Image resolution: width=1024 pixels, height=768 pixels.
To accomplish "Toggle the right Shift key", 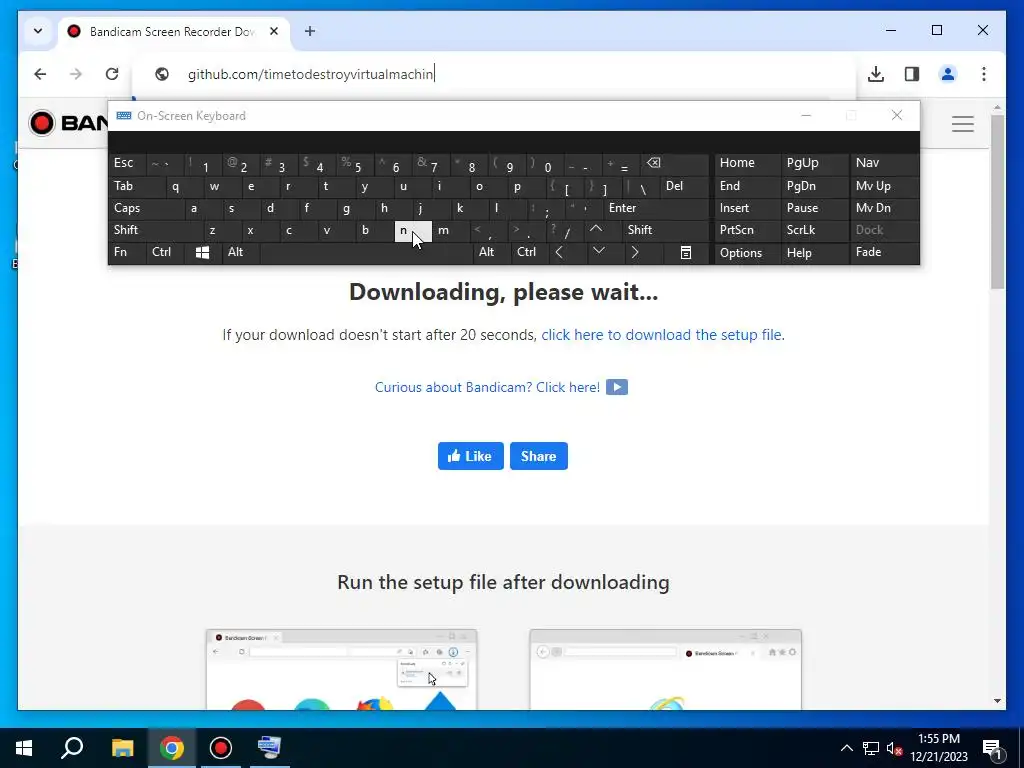I will [x=666, y=230].
